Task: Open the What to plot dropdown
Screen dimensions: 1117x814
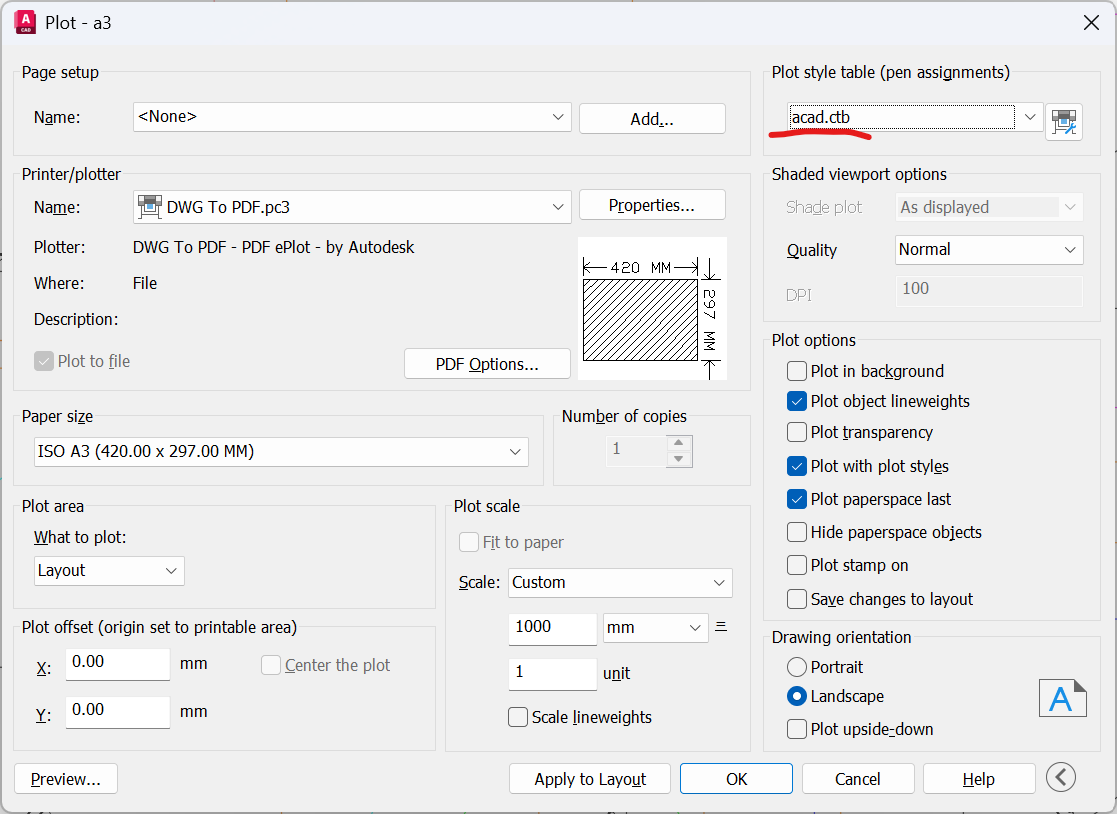Action: pyautogui.click(x=170, y=570)
